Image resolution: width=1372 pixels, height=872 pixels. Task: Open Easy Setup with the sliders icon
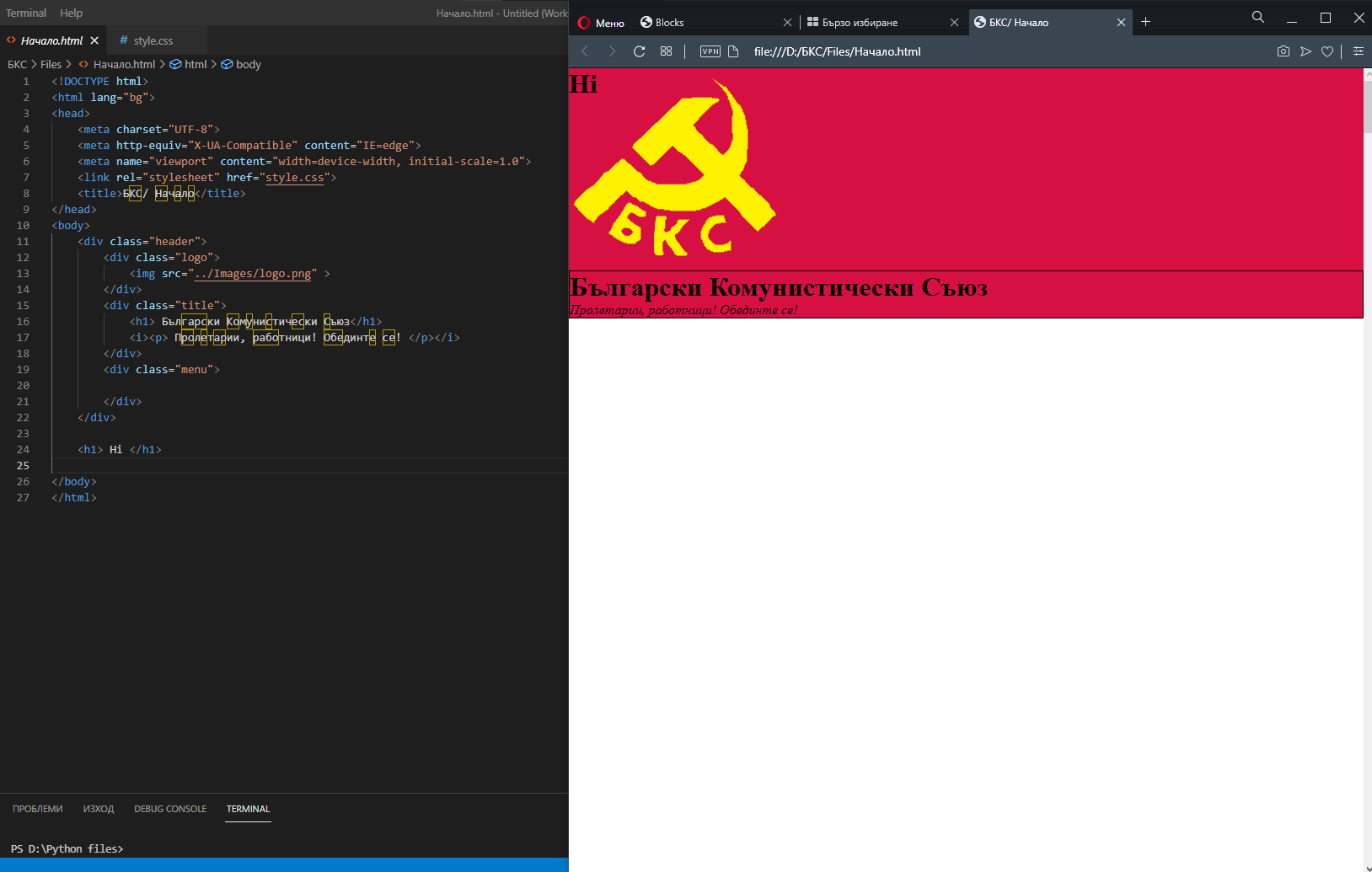[1358, 51]
